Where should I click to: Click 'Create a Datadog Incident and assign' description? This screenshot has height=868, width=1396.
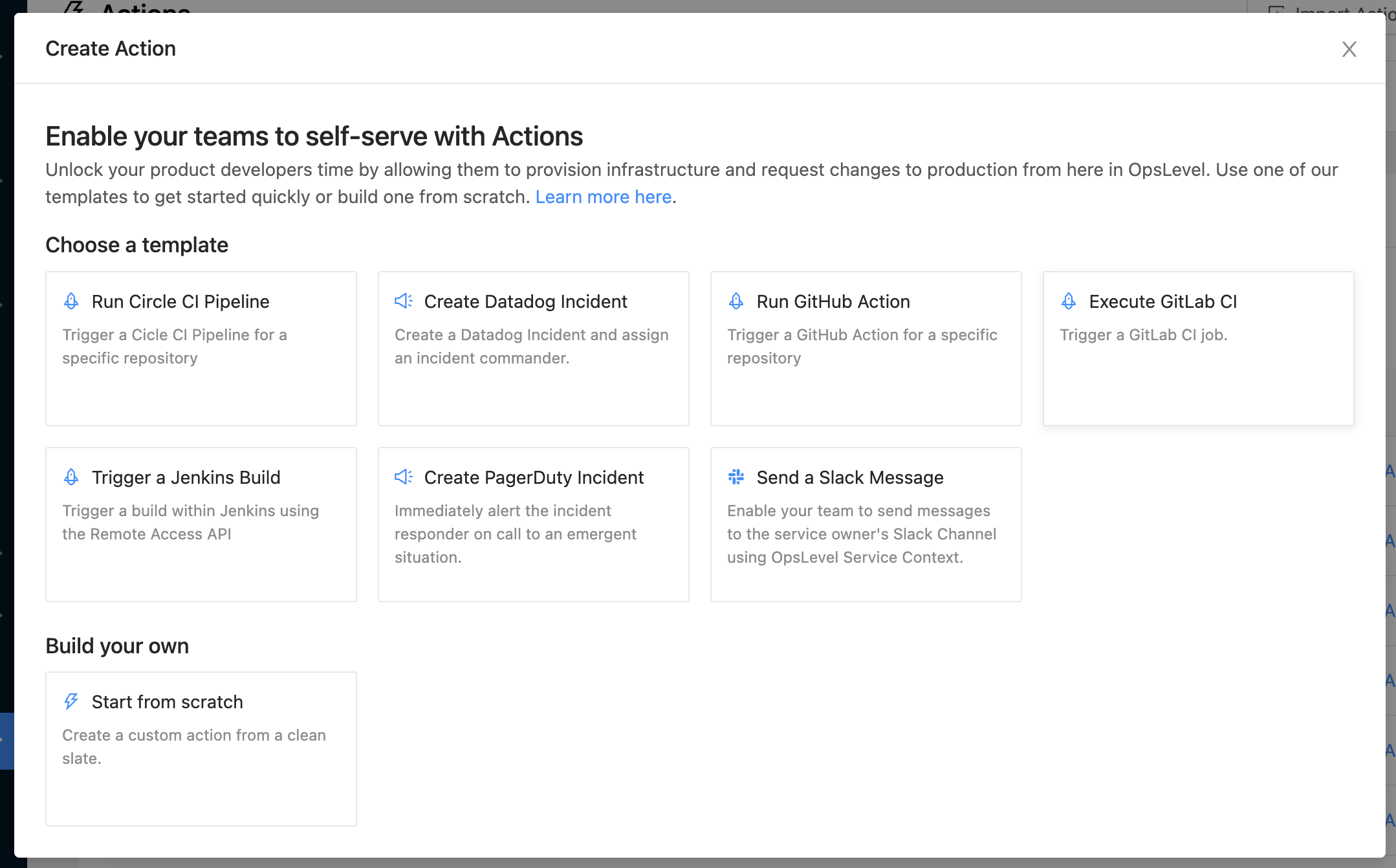[532, 346]
